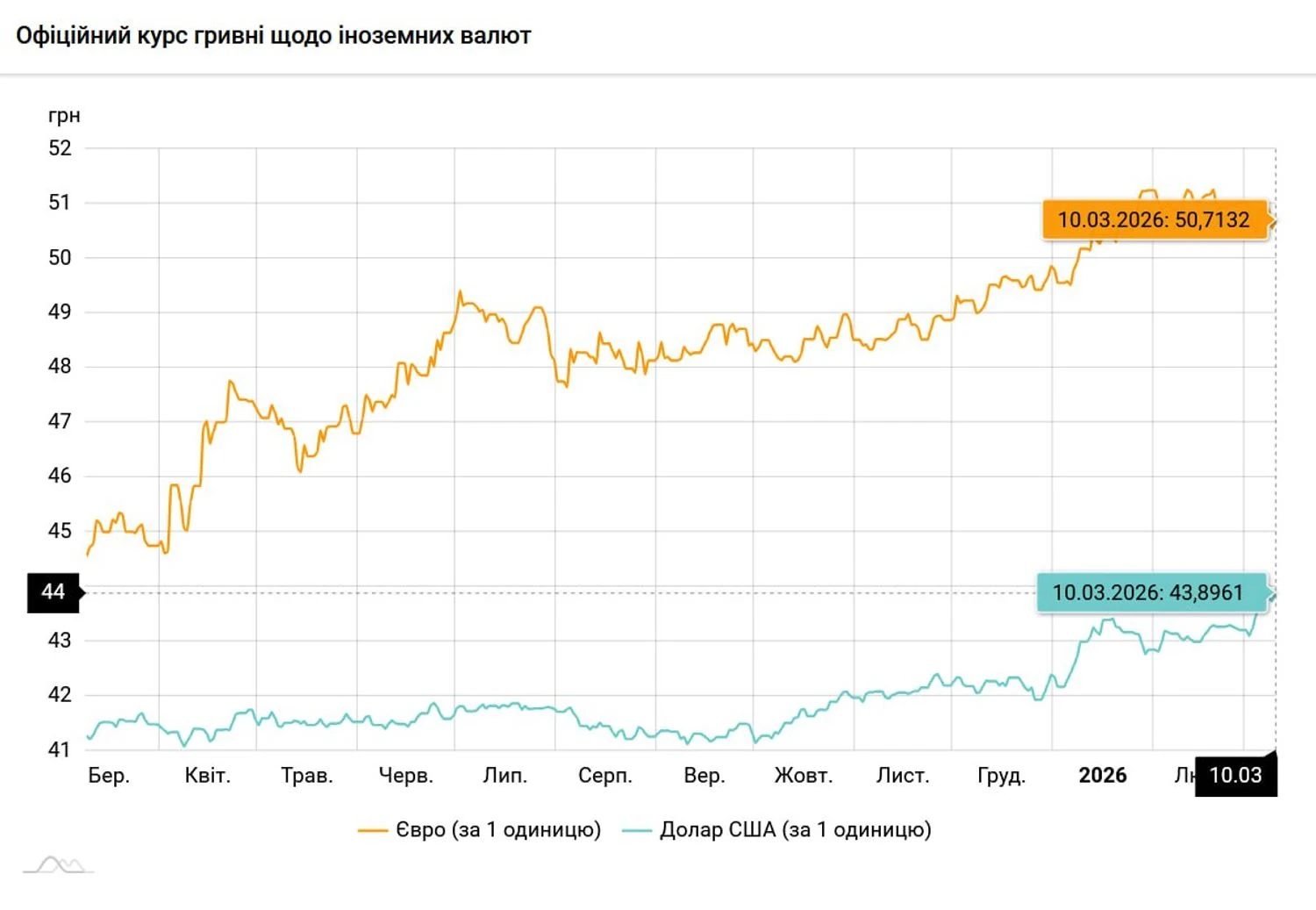Select the Жовт. month axis label
1316x910 pixels.
(x=803, y=776)
